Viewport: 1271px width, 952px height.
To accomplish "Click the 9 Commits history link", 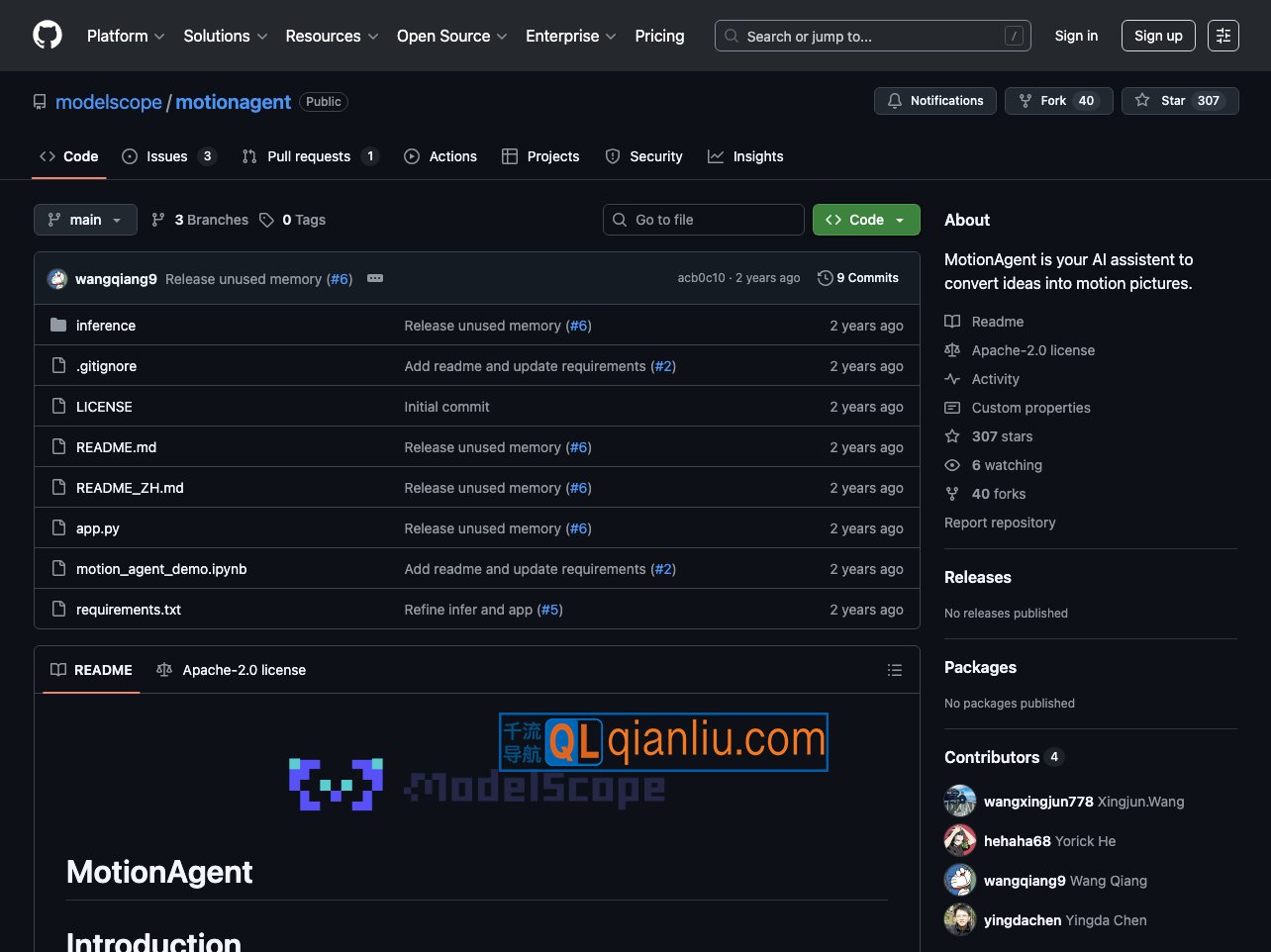I will (x=858, y=278).
